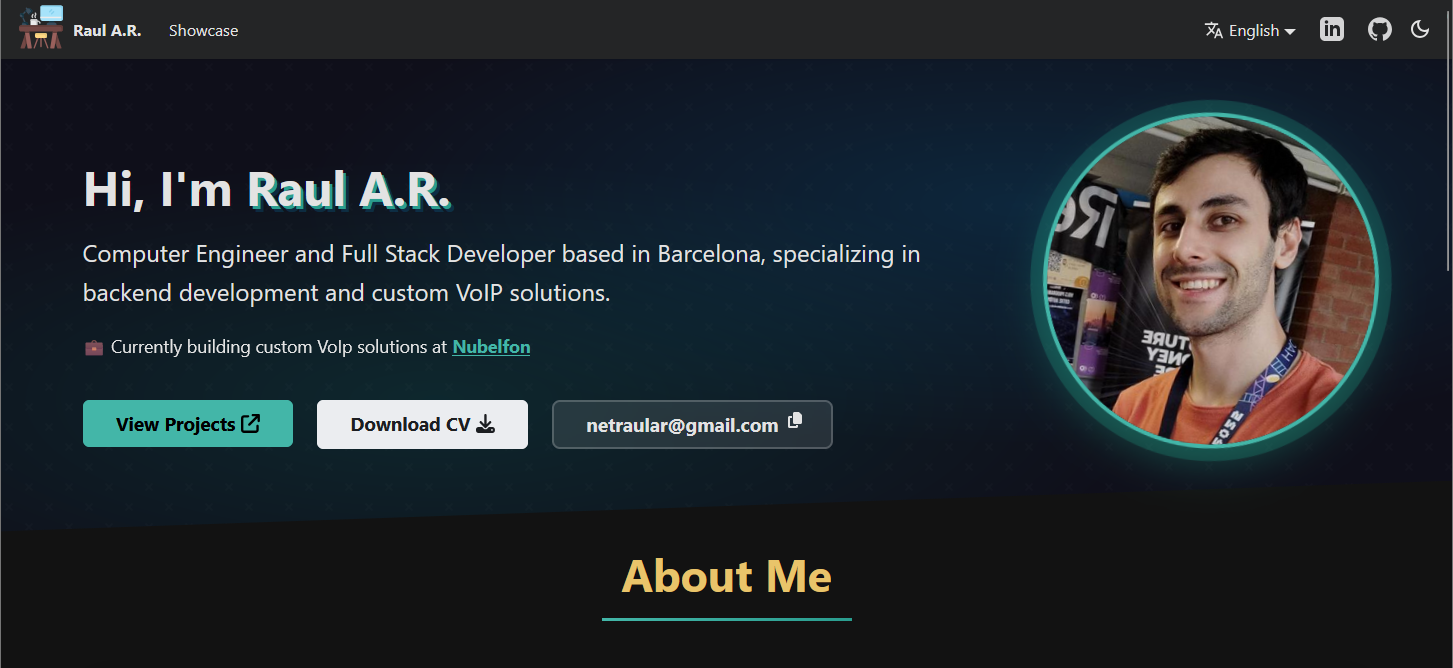Click the netraular@gmail.com email button

692,424
